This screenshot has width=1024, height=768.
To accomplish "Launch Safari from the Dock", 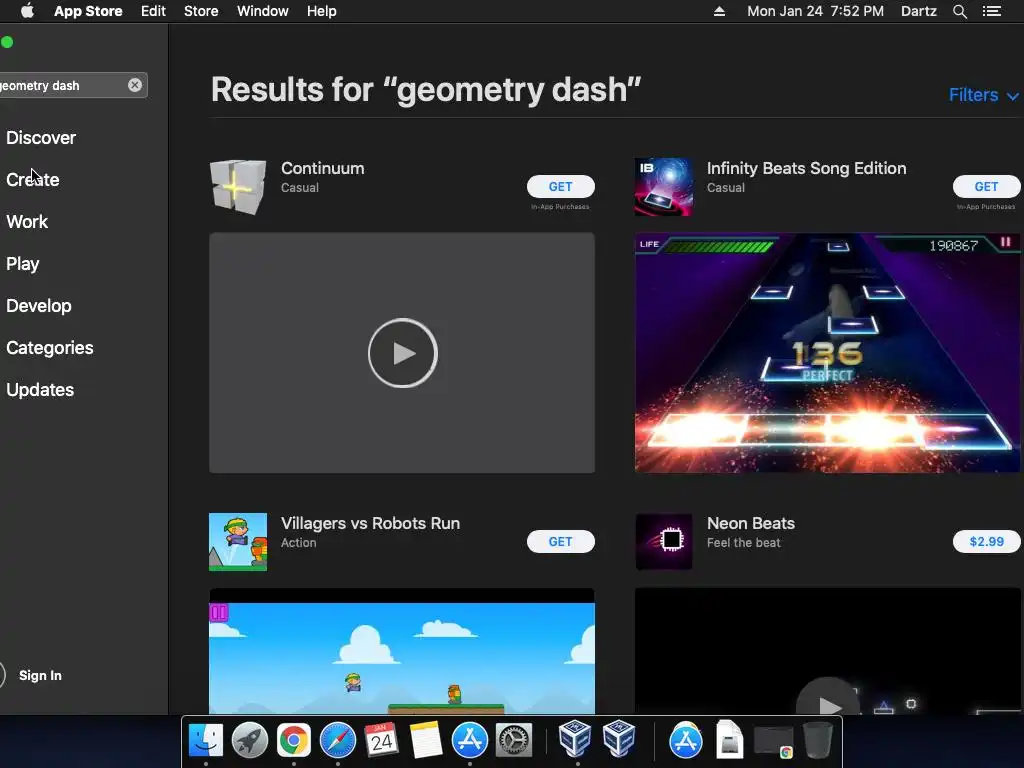I will [x=338, y=740].
